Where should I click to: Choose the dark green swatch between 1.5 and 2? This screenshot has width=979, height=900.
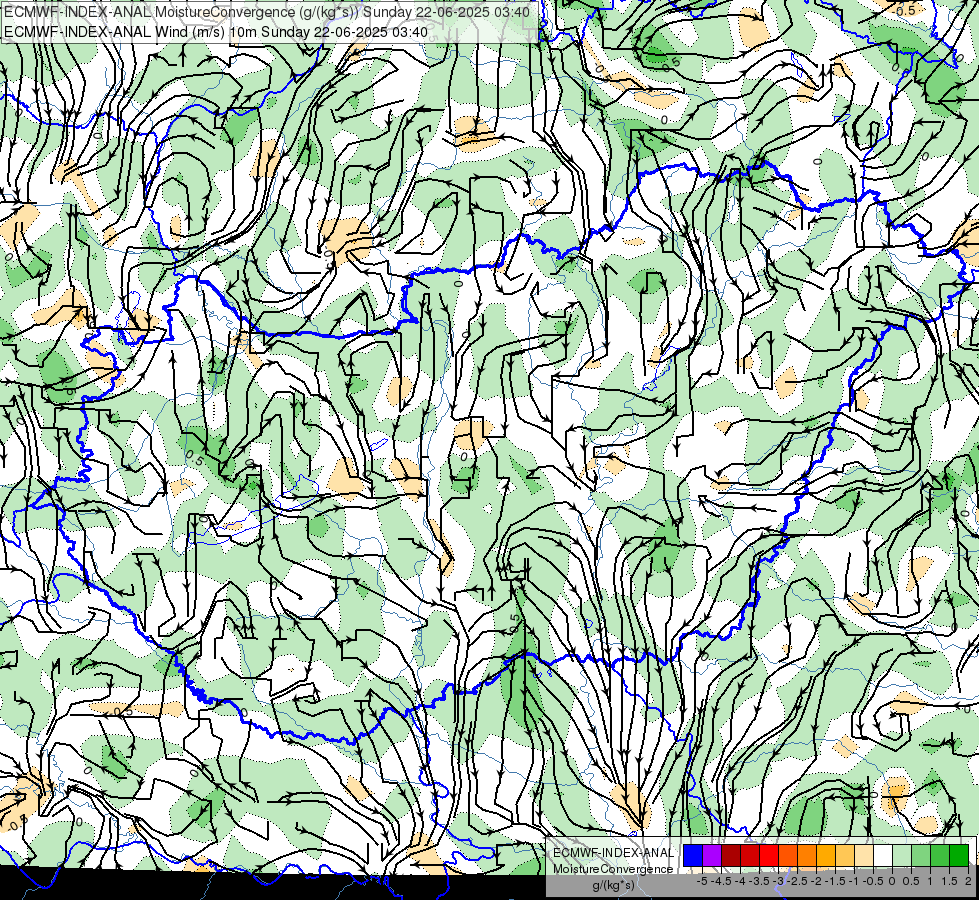pyautogui.click(x=959, y=856)
